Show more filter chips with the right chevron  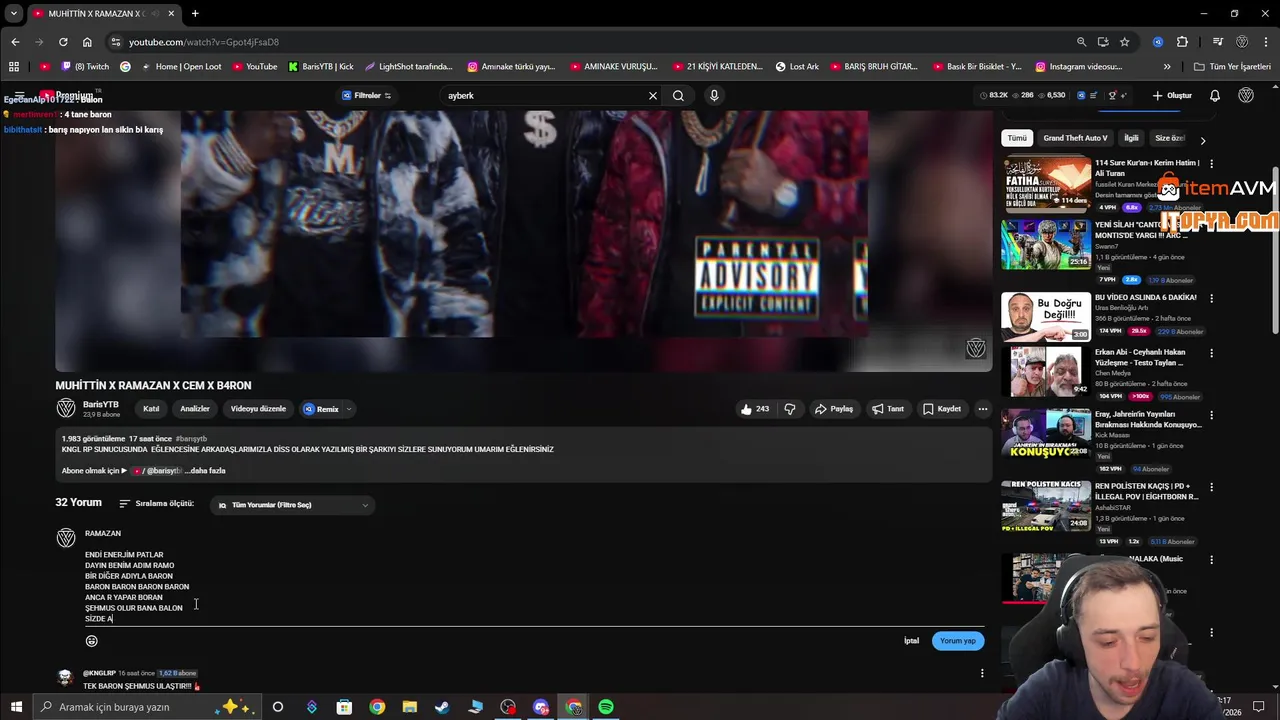[x=1203, y=140]
